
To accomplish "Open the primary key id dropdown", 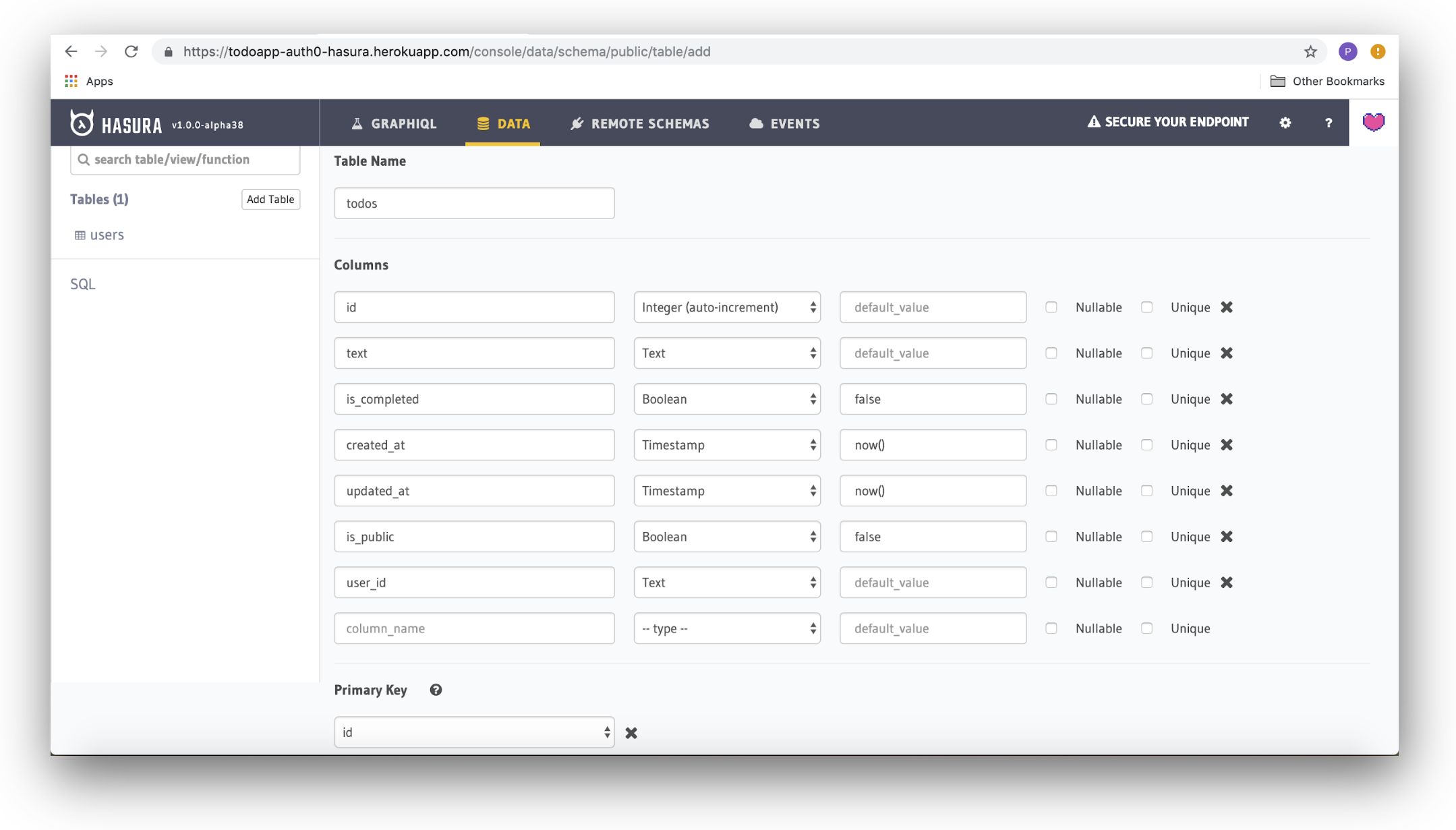I will coord(474,732).
